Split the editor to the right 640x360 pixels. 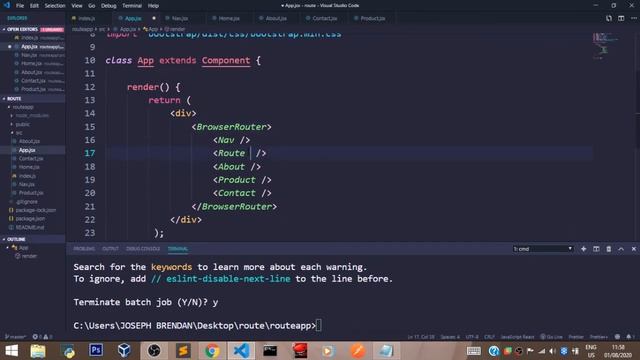click(621, 18)
